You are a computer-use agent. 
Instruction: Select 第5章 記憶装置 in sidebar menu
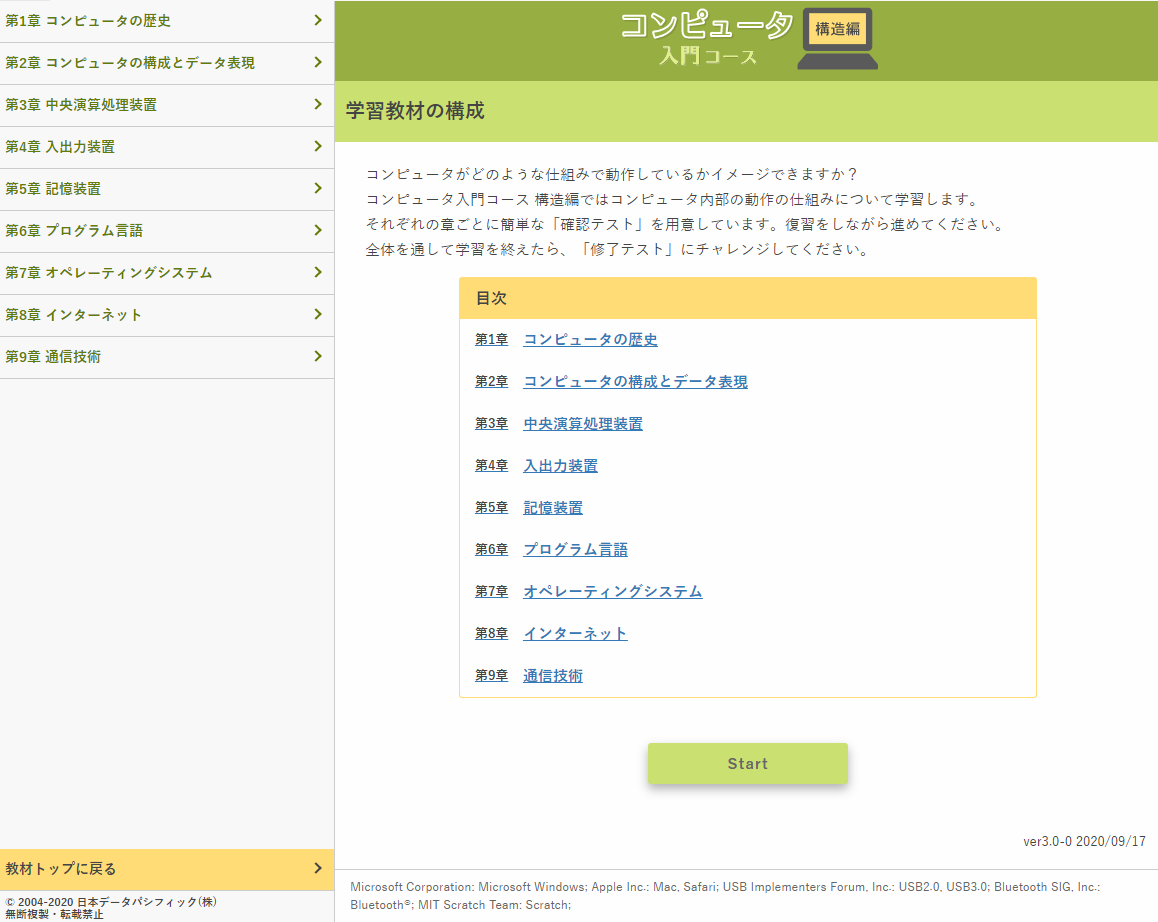[x=53, y=189]
